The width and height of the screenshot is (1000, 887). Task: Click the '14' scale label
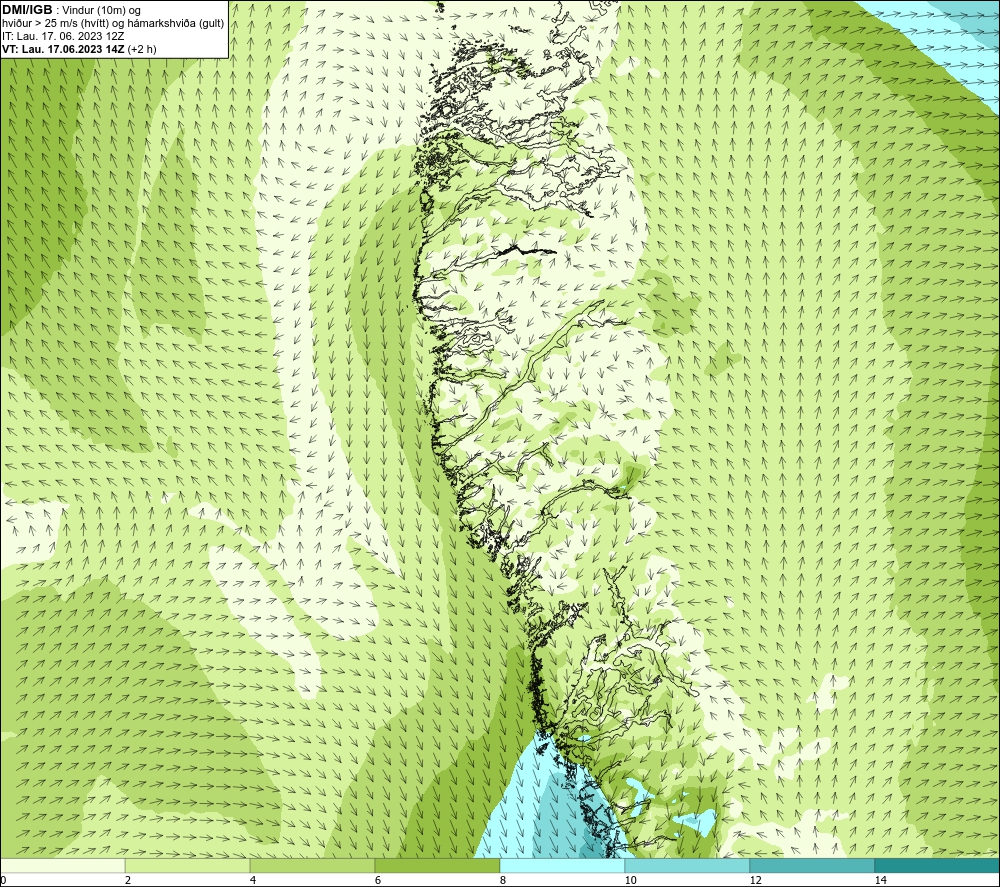click(881, 880)
